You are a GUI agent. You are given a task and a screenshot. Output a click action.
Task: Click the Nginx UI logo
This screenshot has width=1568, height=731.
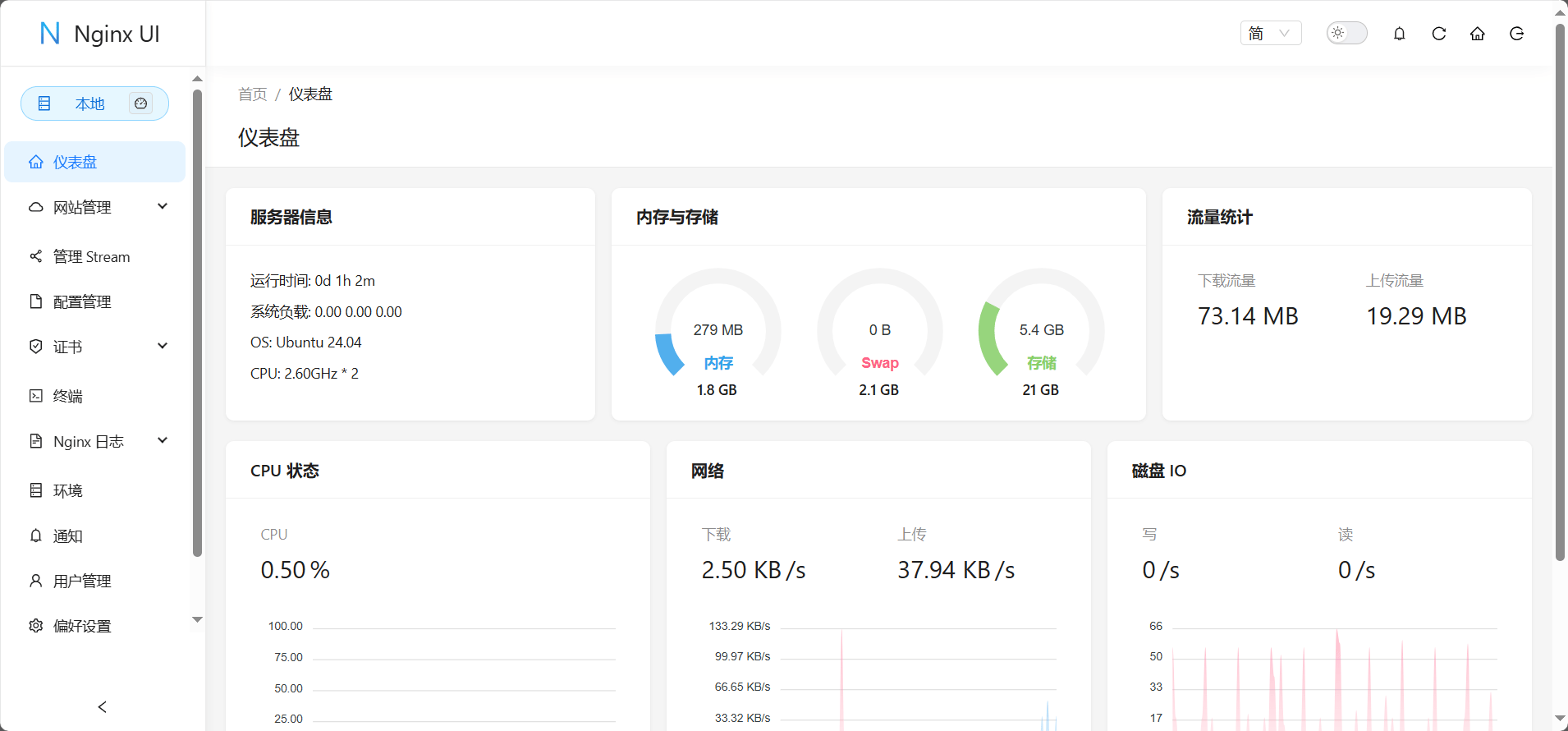tap(100, 34)
